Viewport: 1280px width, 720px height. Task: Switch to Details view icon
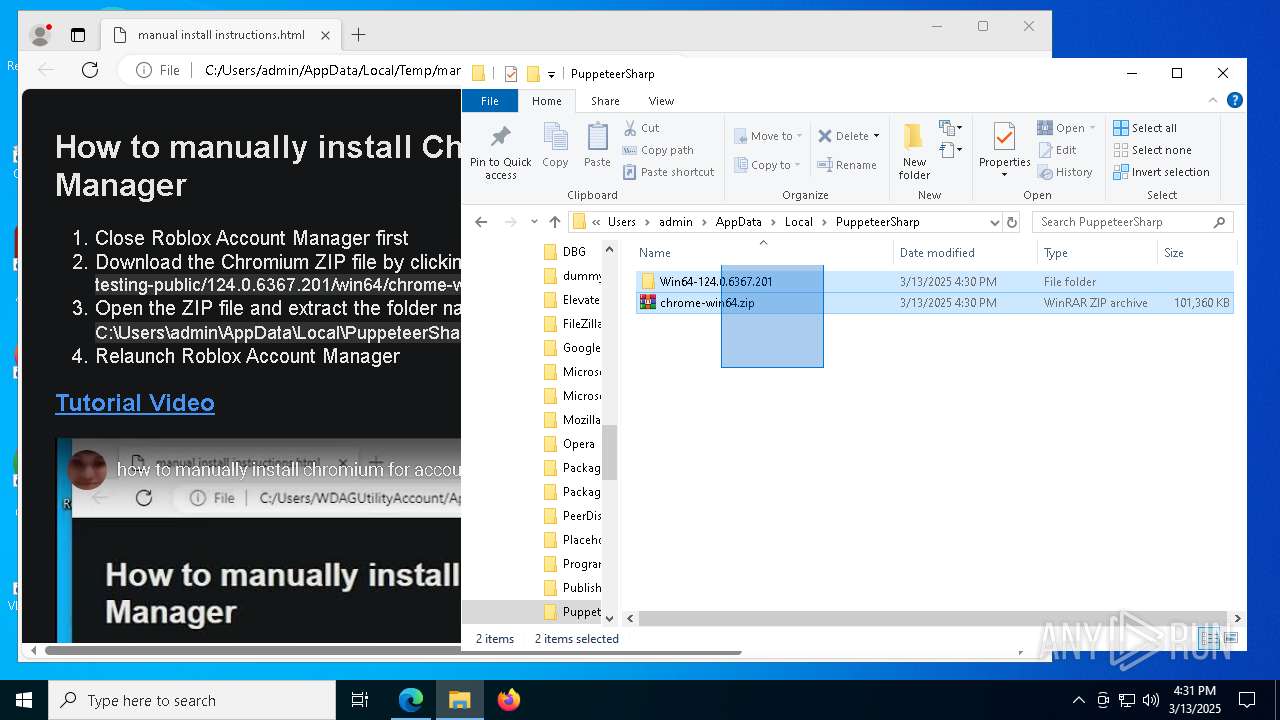point(1209,638)
